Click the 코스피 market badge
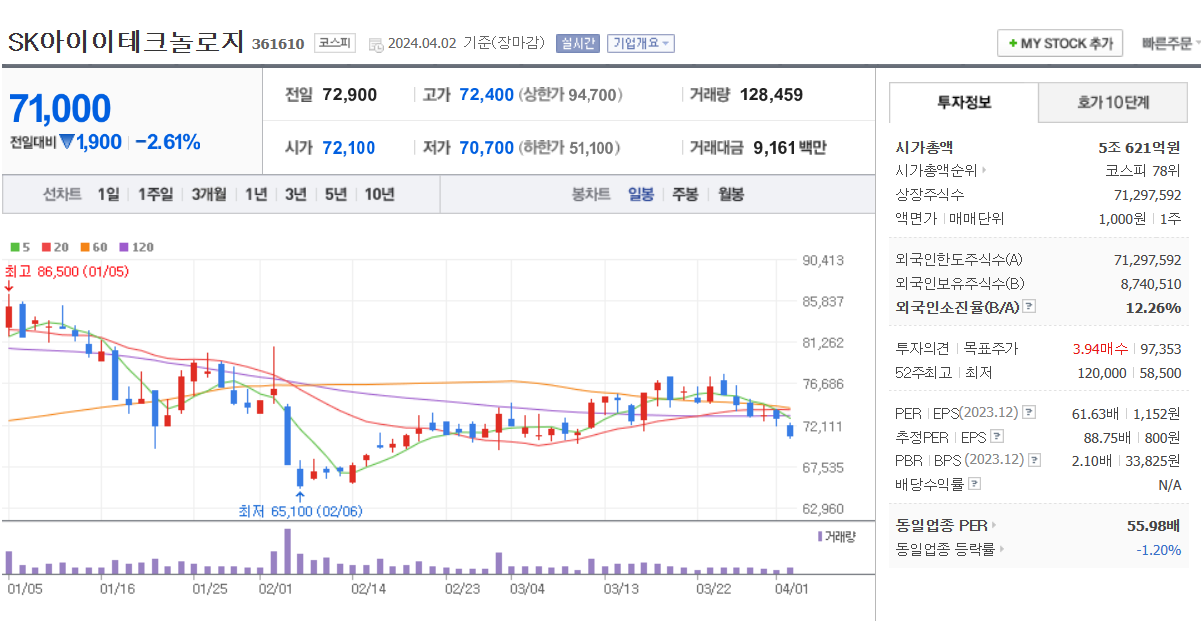The image size is (1201, 621). (x=334, y=43)
